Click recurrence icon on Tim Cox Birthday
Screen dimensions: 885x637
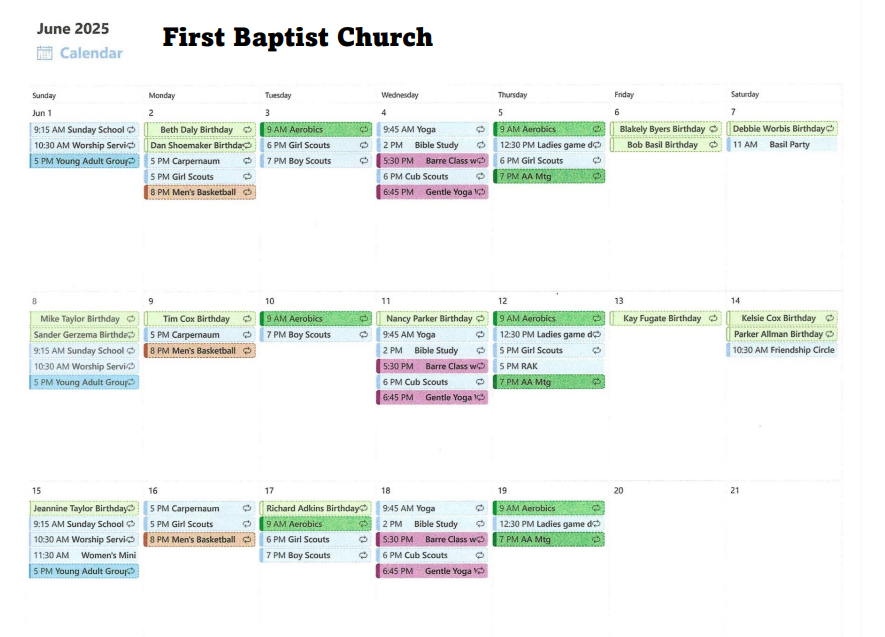tap(247, 319)
